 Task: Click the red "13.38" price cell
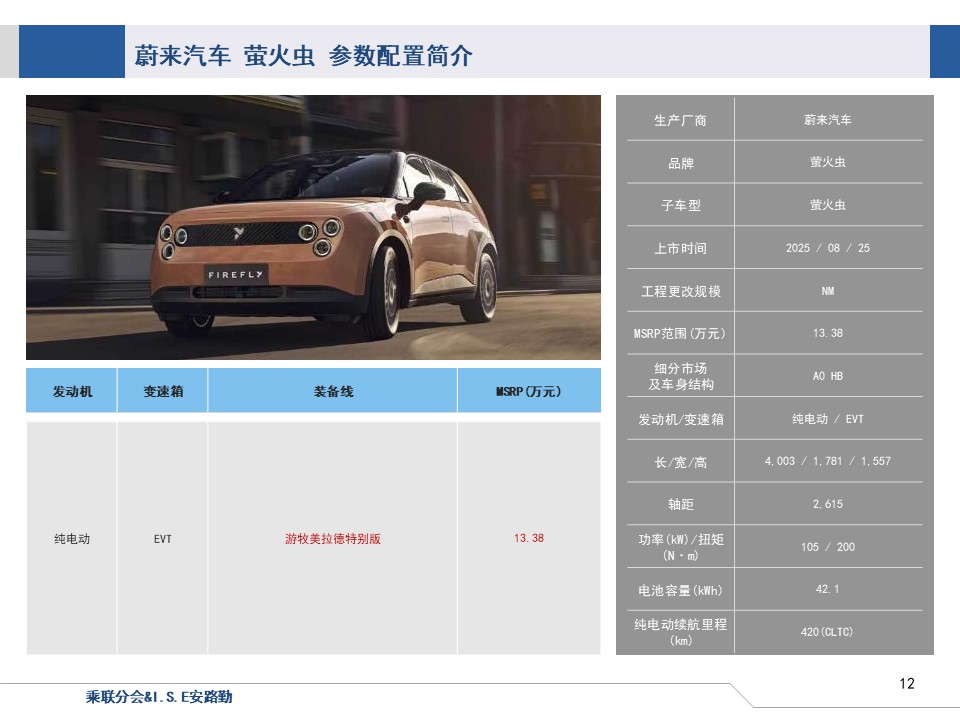click(x=529, y=538)
